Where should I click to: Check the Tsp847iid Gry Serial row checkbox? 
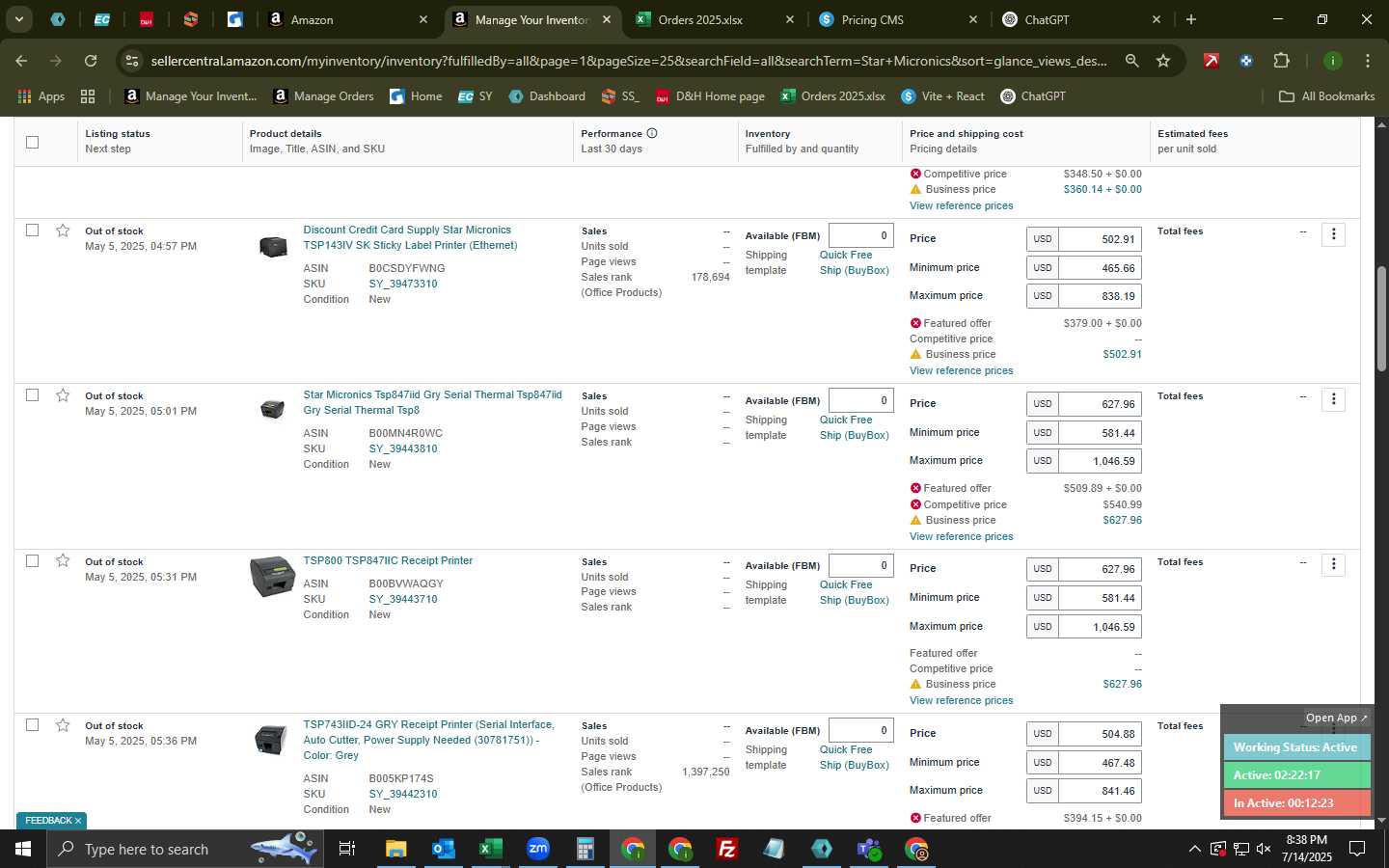click(x=32, y=395)
